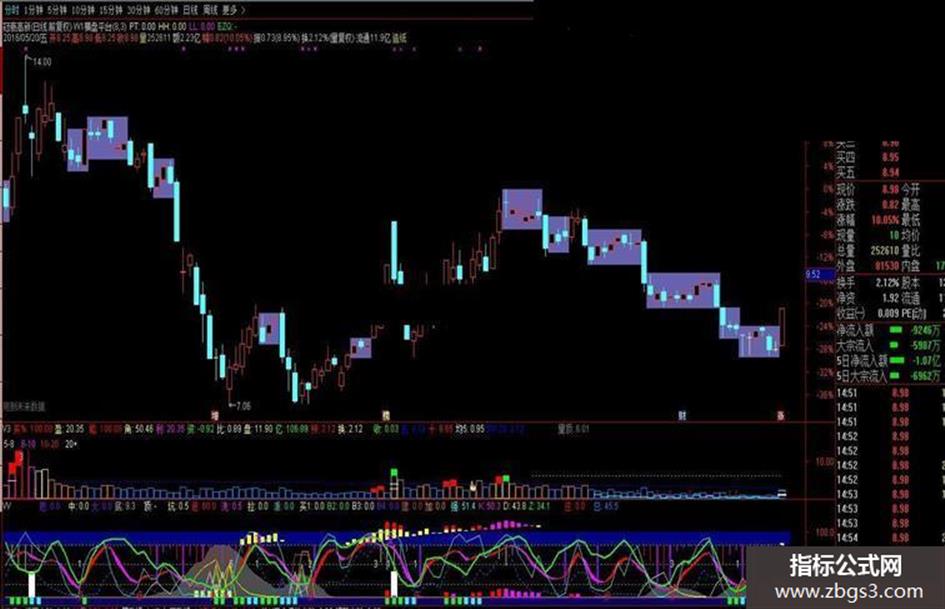Click the 涨跌 change row

pos(868,205)
